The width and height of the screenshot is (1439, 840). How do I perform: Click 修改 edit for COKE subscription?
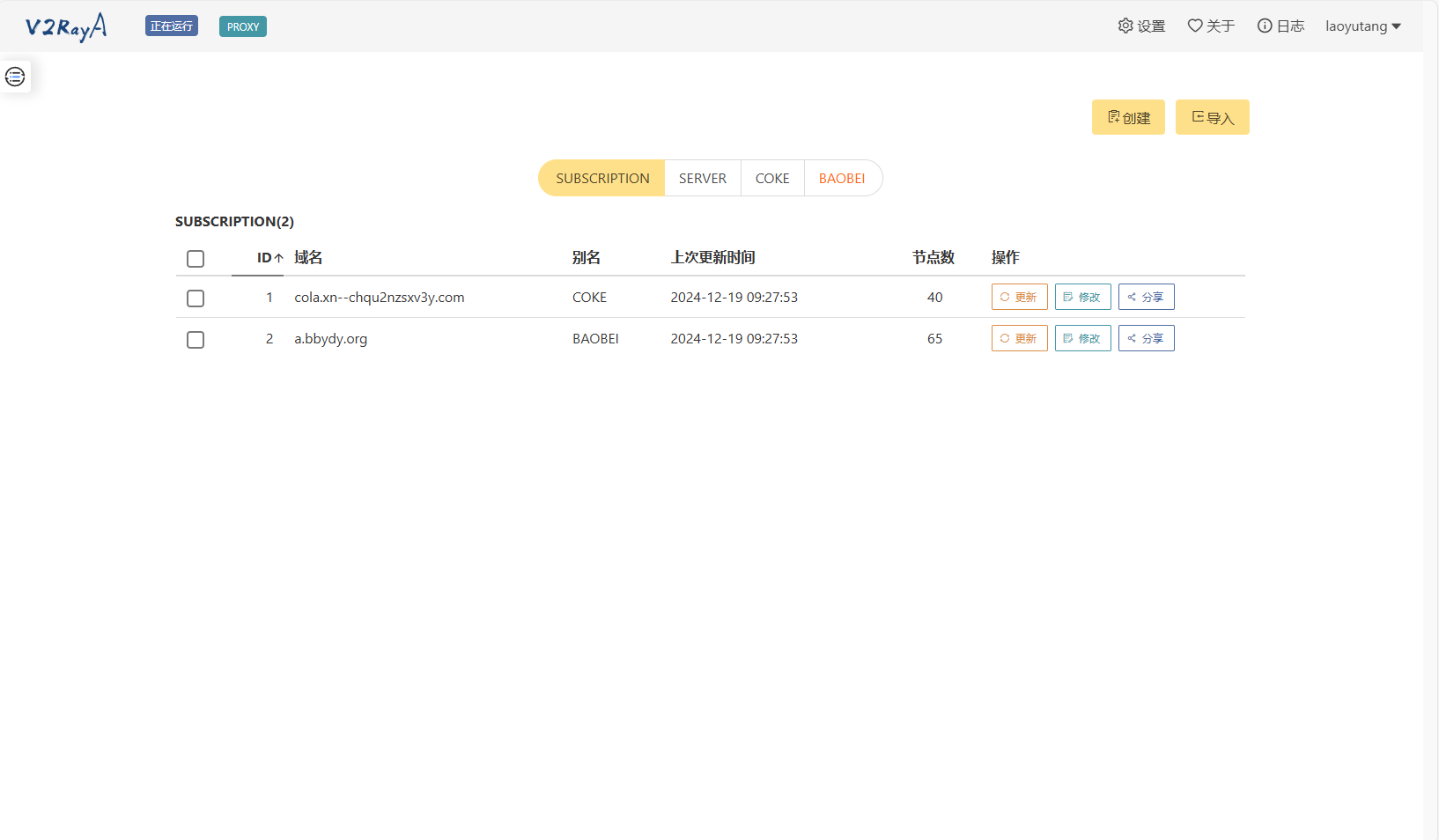pyautogui.click(x=1083, y=297)
